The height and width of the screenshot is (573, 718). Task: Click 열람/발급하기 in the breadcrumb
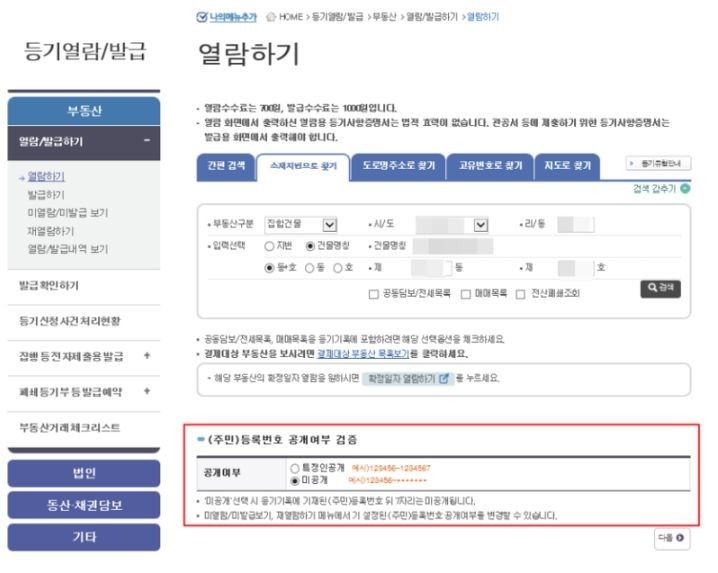pos(432,17)
